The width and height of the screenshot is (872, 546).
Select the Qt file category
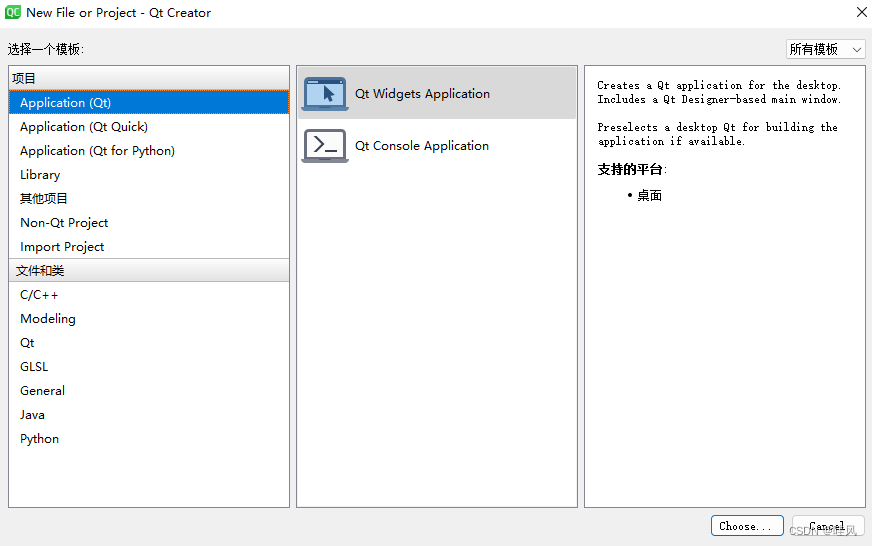tap(149, 343)
